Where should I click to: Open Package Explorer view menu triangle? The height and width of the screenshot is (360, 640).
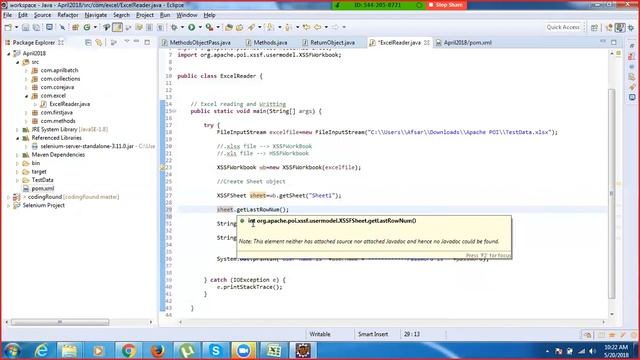click(127, 42)
